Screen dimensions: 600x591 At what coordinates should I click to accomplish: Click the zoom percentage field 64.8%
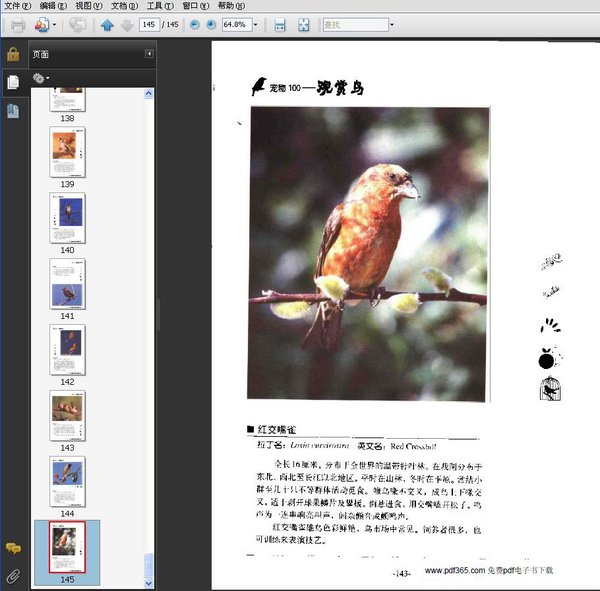click(236, 25)
